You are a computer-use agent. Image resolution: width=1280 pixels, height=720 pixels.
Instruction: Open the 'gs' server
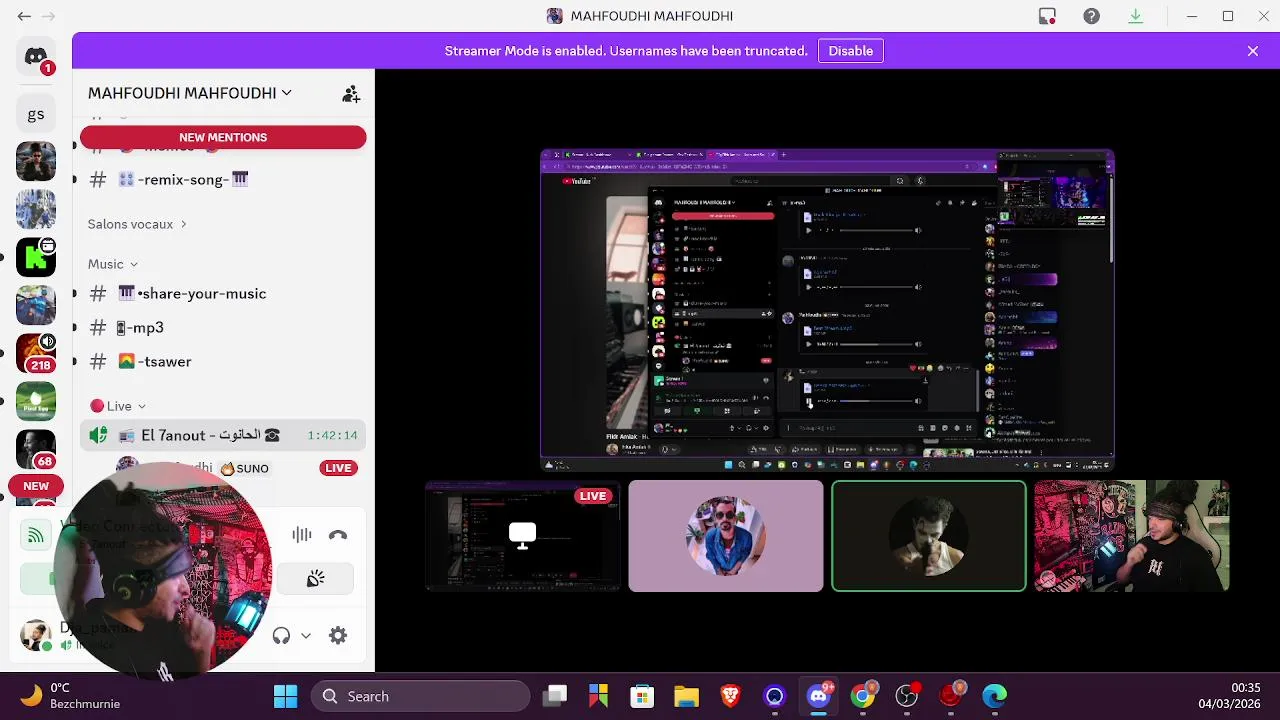36,114
